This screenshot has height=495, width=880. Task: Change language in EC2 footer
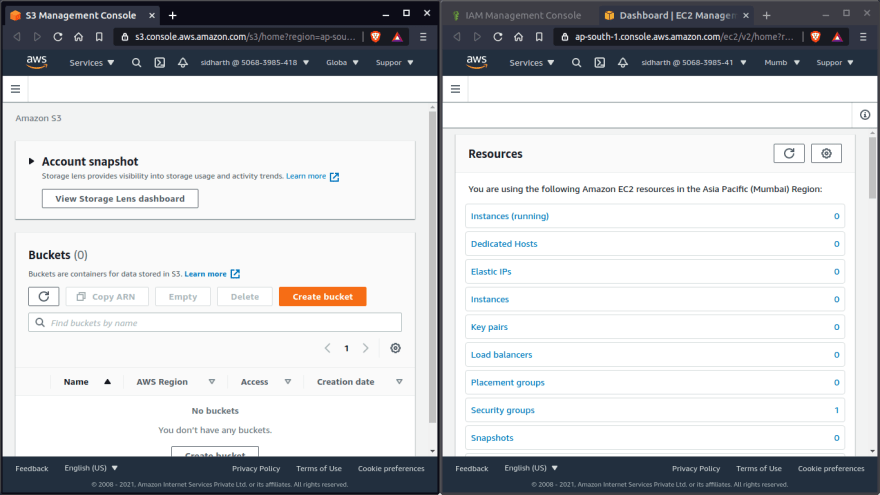[x=531, y=468]
